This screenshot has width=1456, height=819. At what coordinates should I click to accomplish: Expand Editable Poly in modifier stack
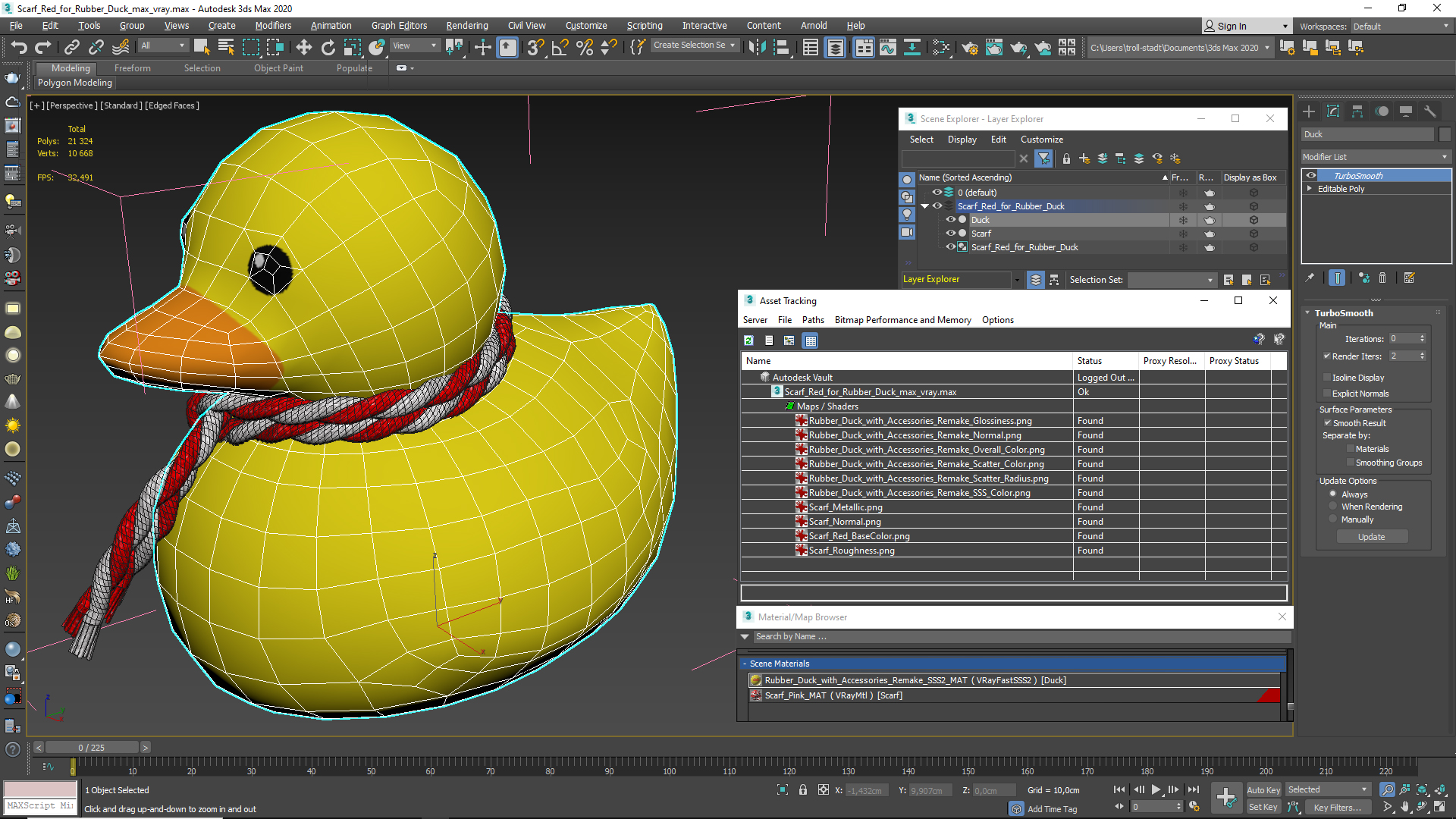click(x=1309, y=189)
